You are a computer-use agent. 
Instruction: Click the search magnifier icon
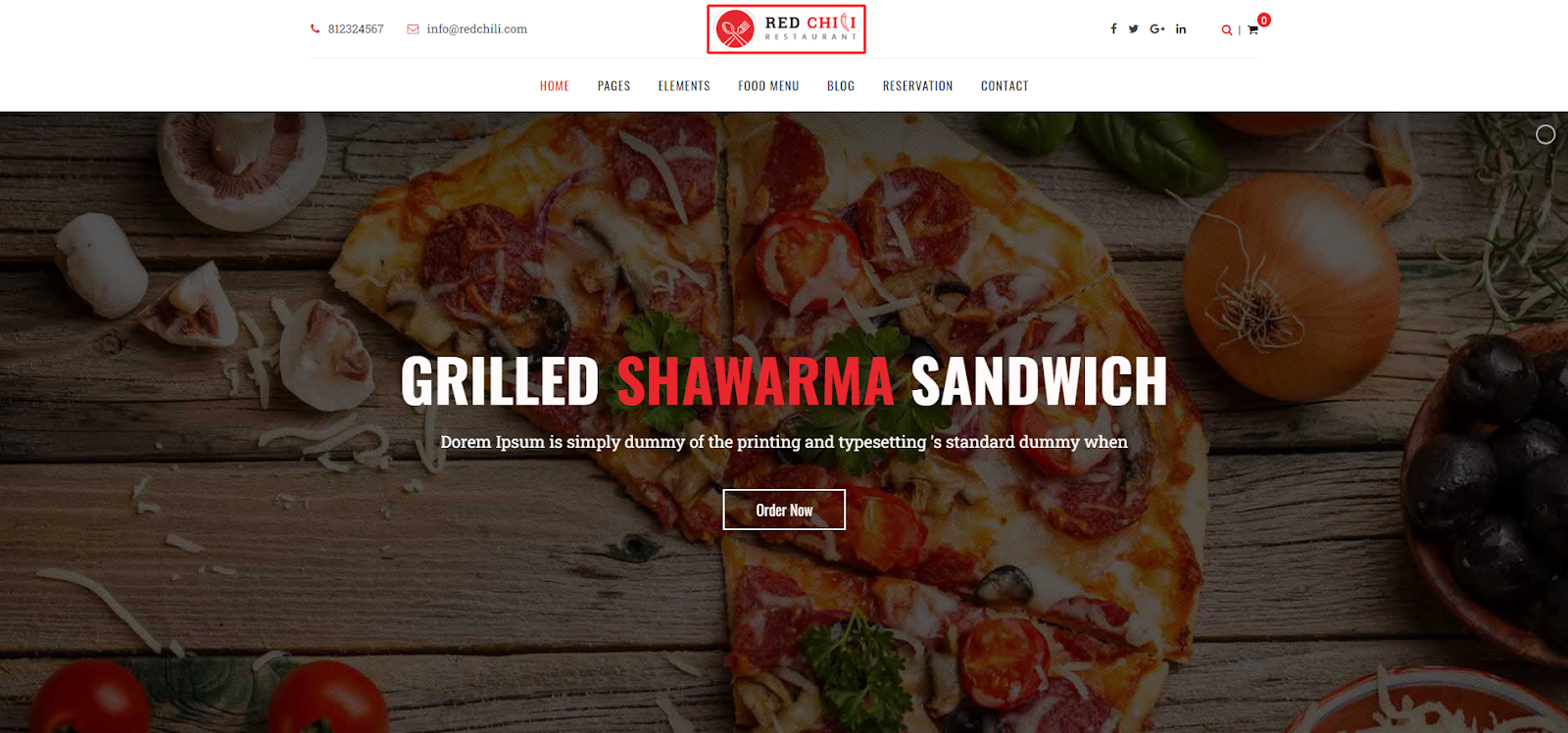1226,30
